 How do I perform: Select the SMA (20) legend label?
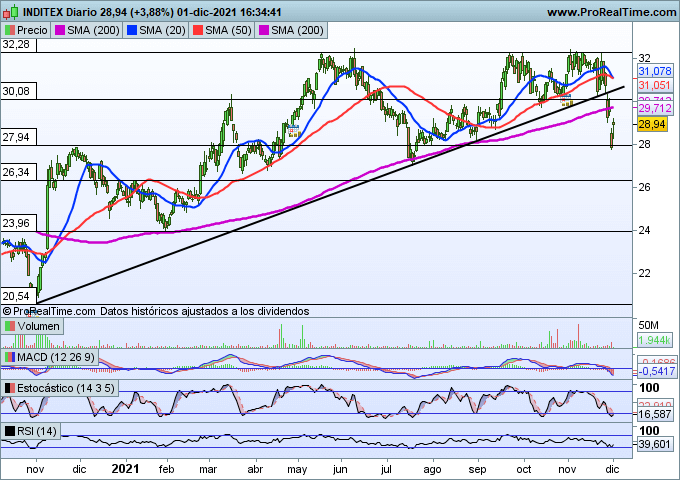(x=162, y=30)
